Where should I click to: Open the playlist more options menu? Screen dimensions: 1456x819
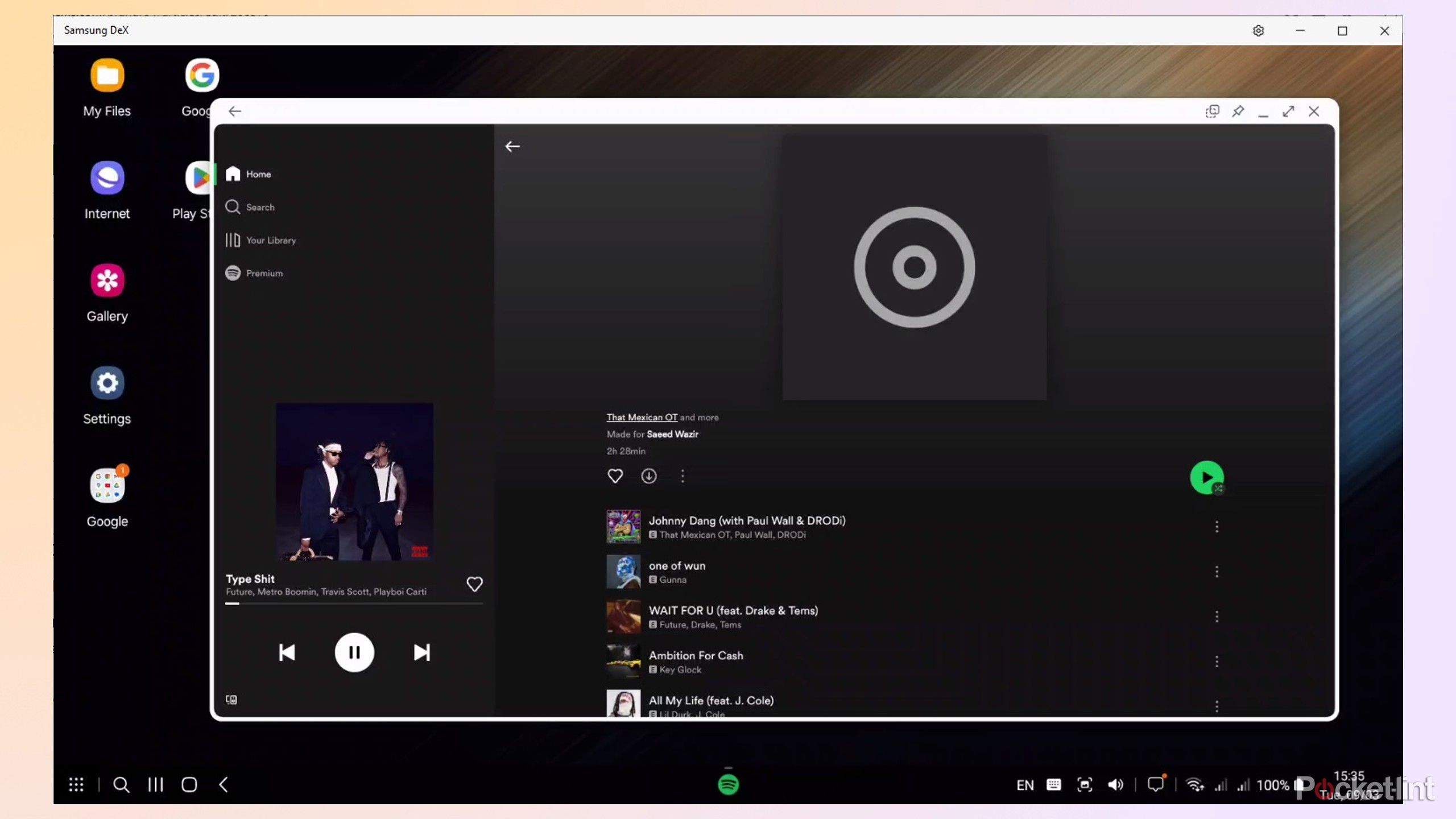(682, 476)
